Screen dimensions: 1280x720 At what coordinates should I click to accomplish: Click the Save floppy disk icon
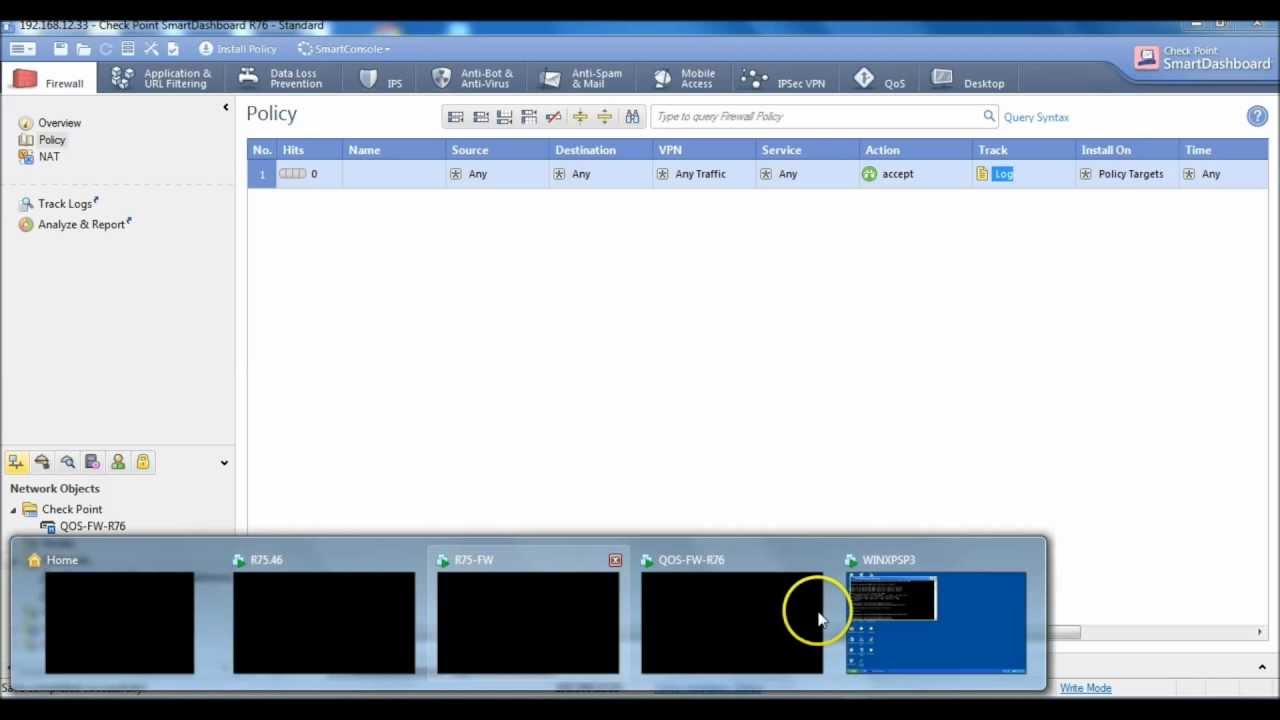tap(61, 48)
